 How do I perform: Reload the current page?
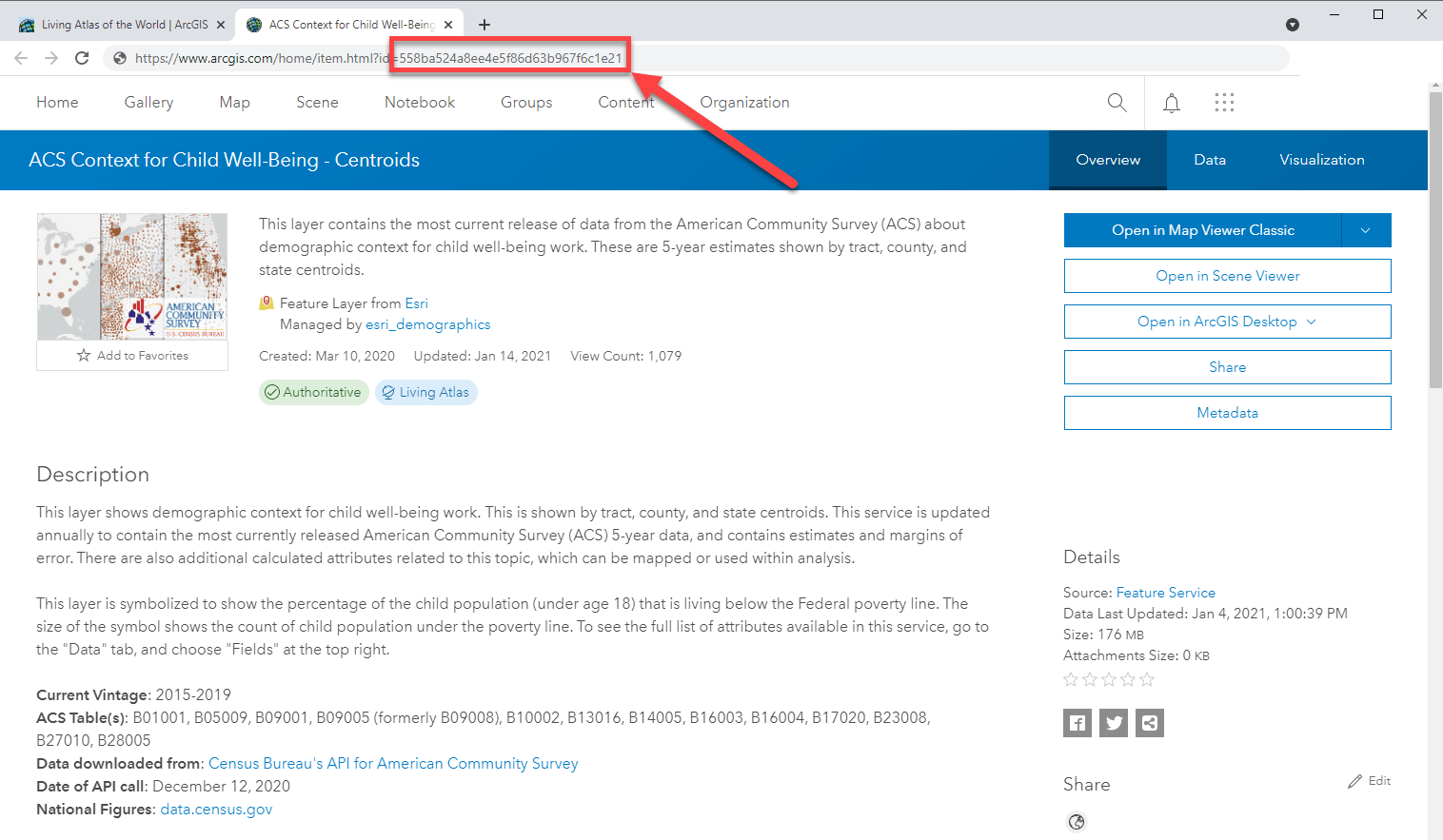[82, 58]
